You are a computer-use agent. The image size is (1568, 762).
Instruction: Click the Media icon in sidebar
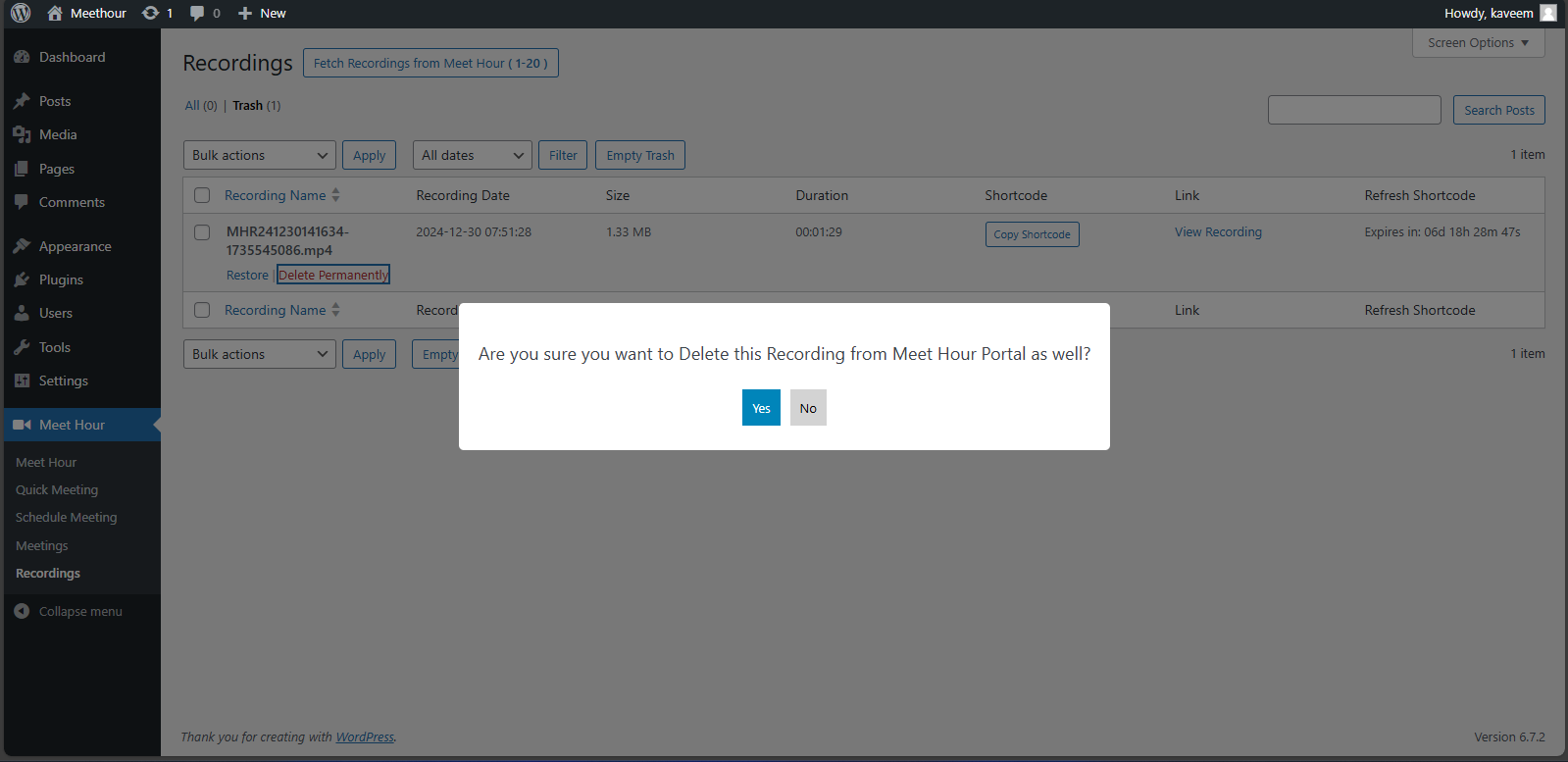coord(22,134)
